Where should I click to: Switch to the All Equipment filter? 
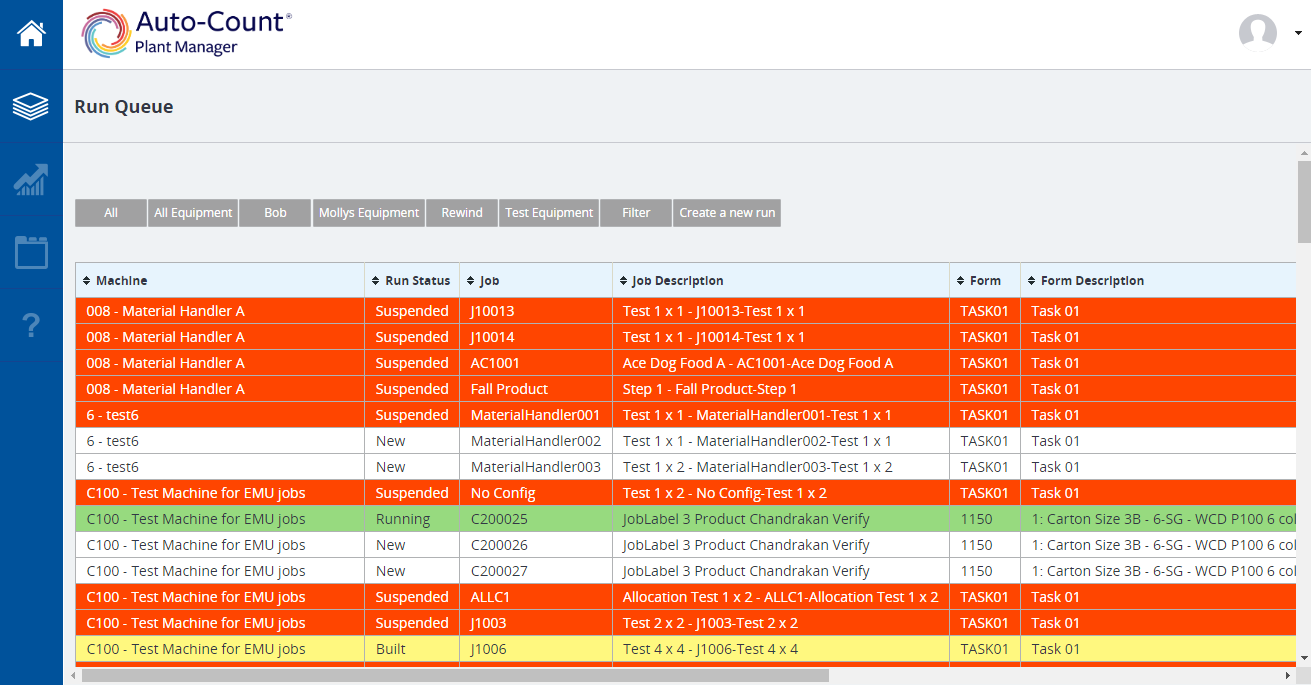[192, 212]
